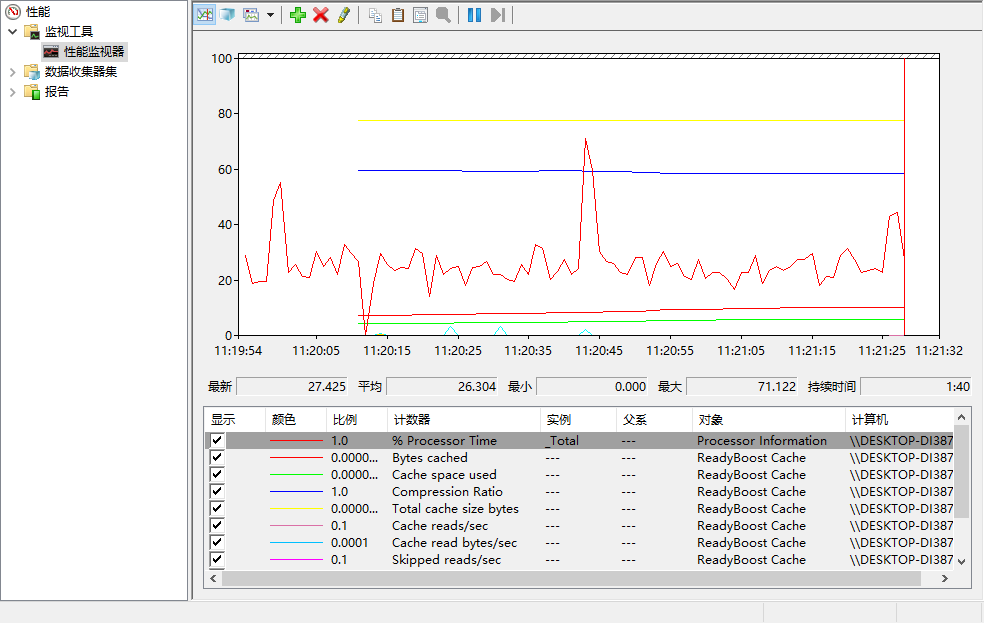Uncheck Compression Ratio checkbox
984x623 pixels.
pyautogui.click(x=217, y=491)
